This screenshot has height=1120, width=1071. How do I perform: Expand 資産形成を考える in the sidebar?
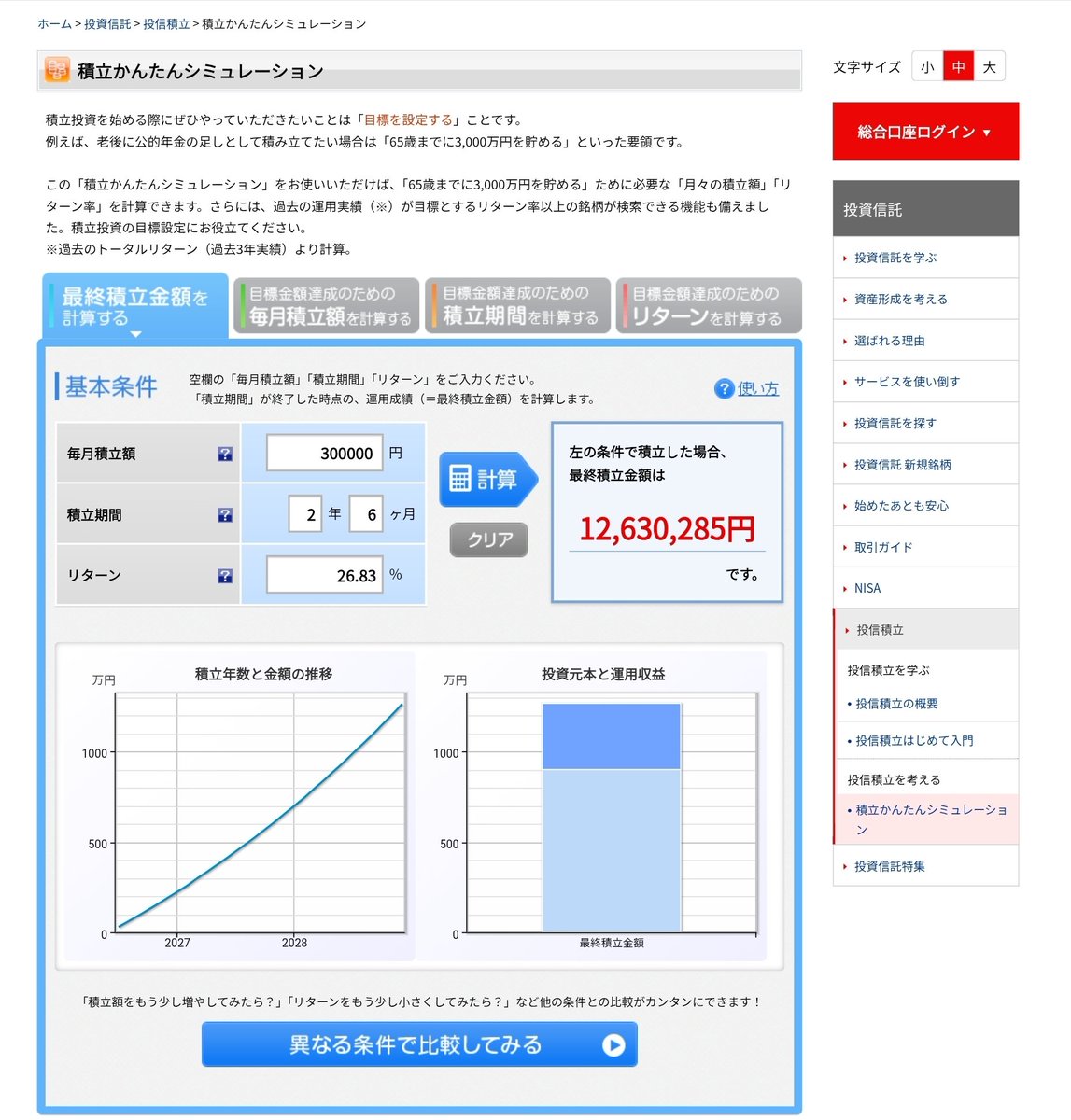tap(925, 299)
